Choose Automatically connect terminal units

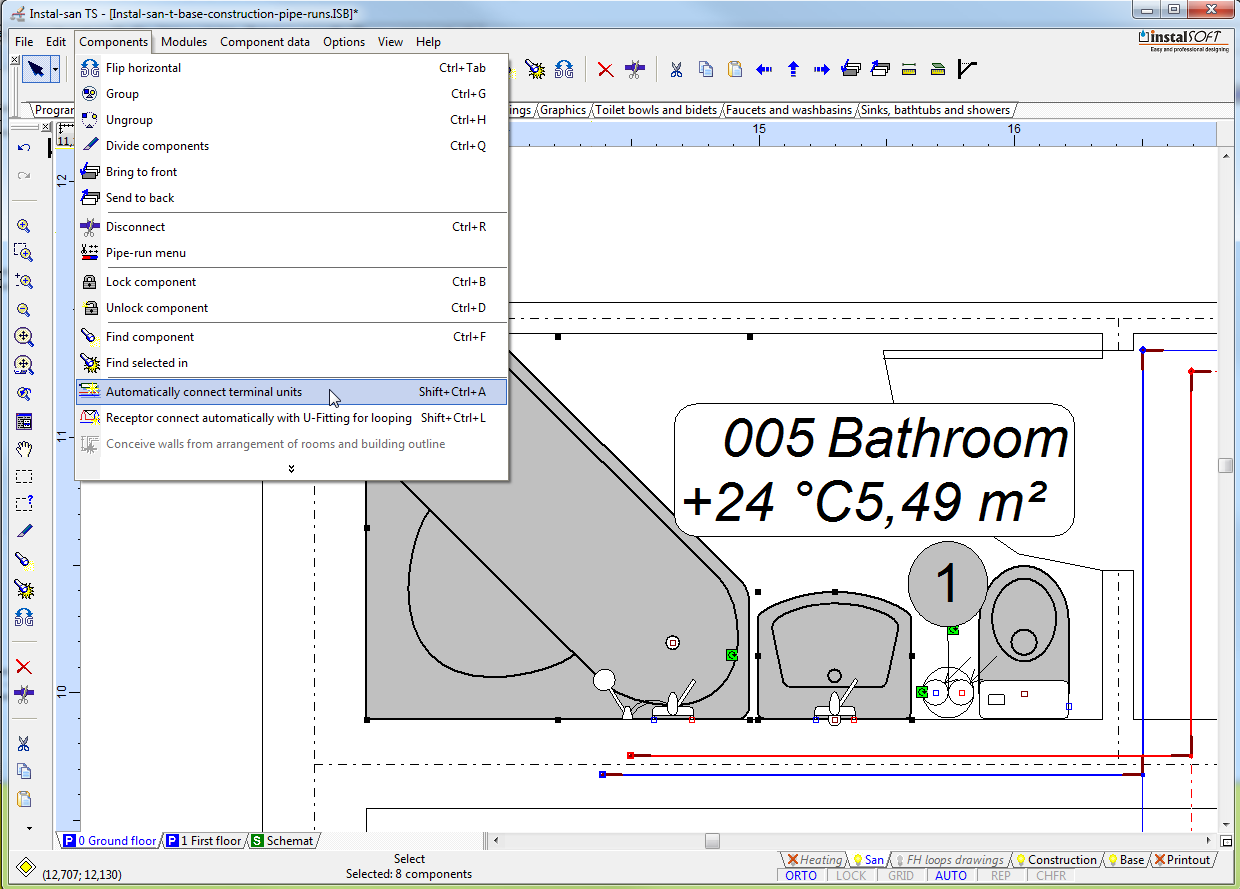(x=291, y=392)
